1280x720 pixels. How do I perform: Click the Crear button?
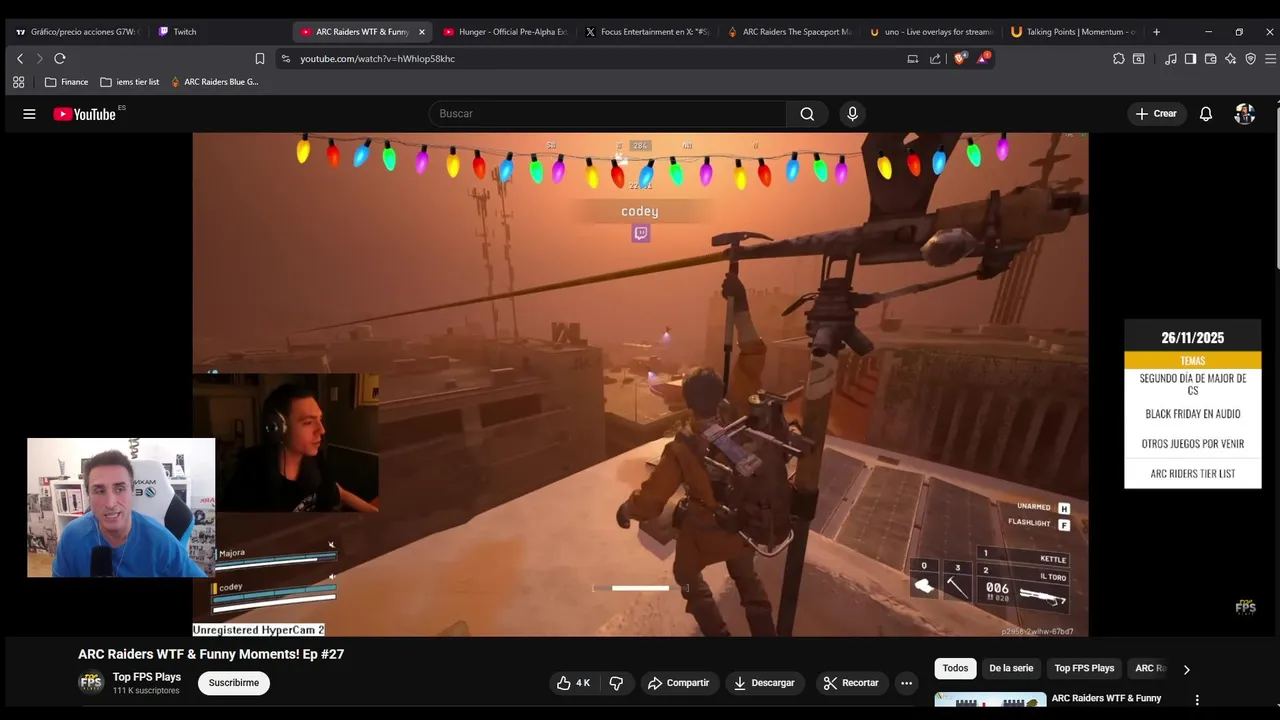pos(1156,114)
